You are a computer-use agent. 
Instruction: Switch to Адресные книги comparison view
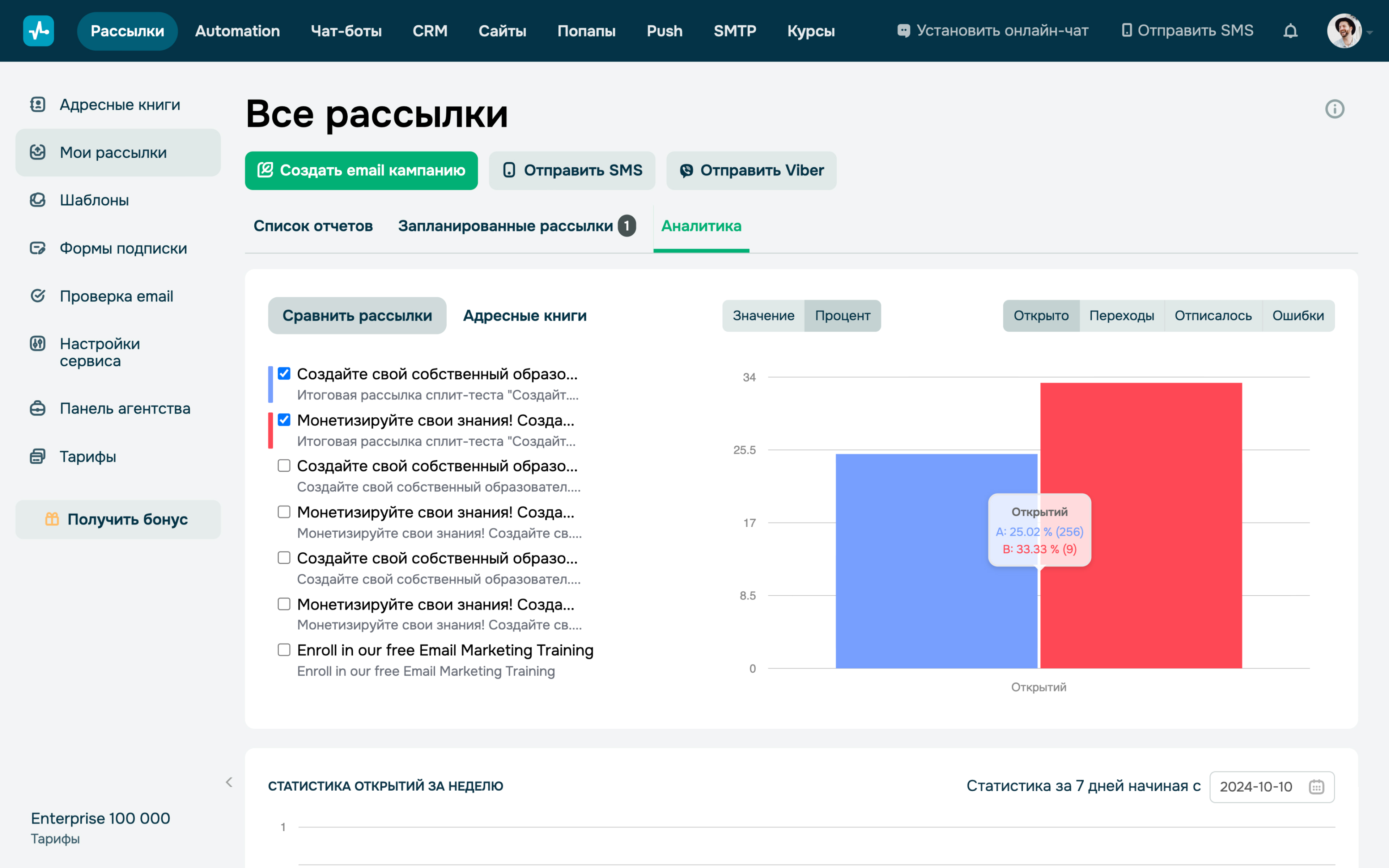click(x=524, y=316)
